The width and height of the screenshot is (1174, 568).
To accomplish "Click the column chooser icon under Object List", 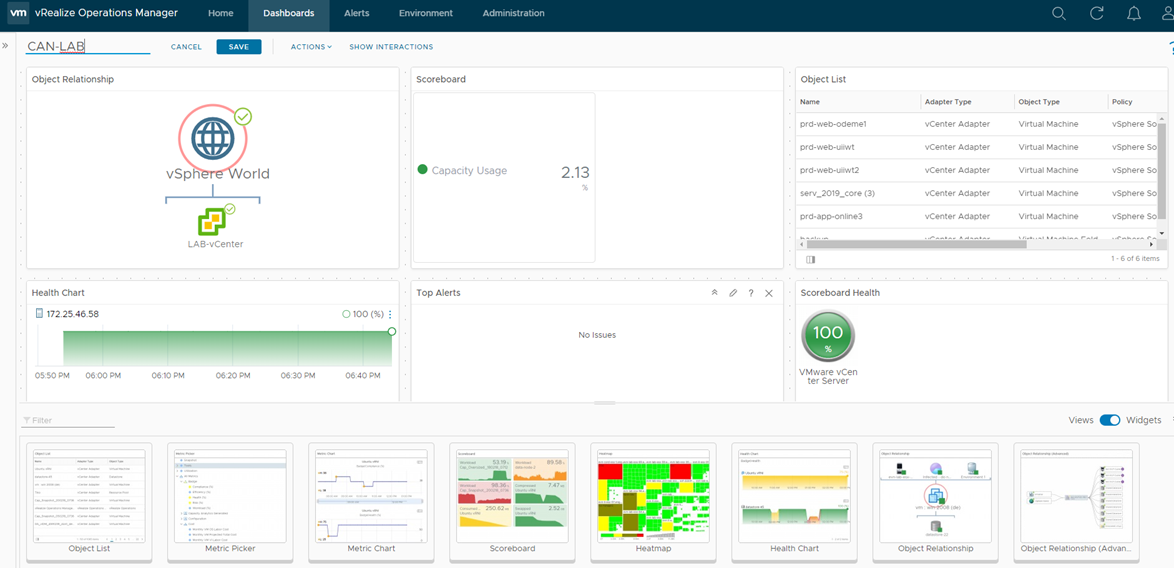I will coord(810,259).
